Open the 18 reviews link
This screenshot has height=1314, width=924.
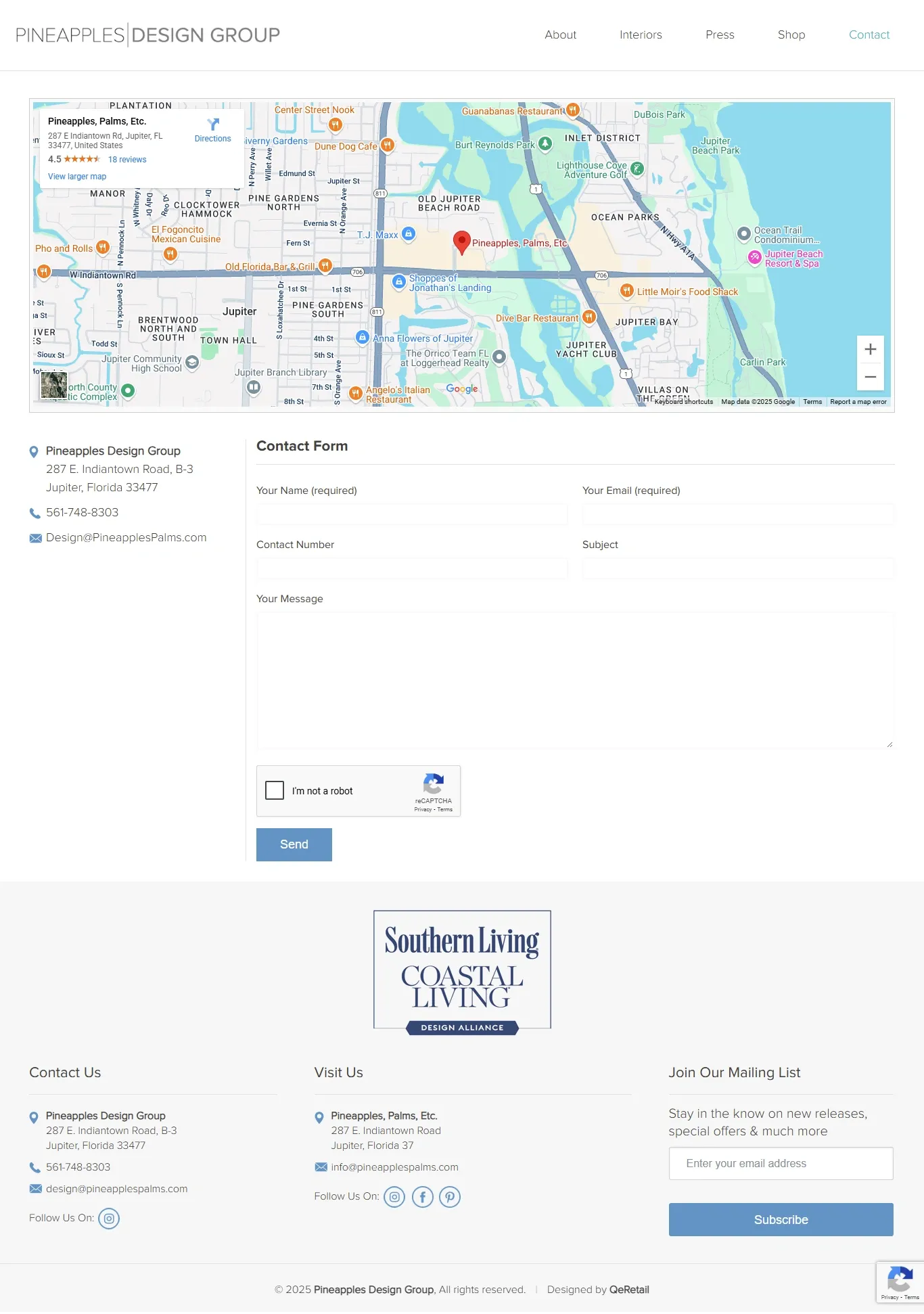tap(127, 160)
